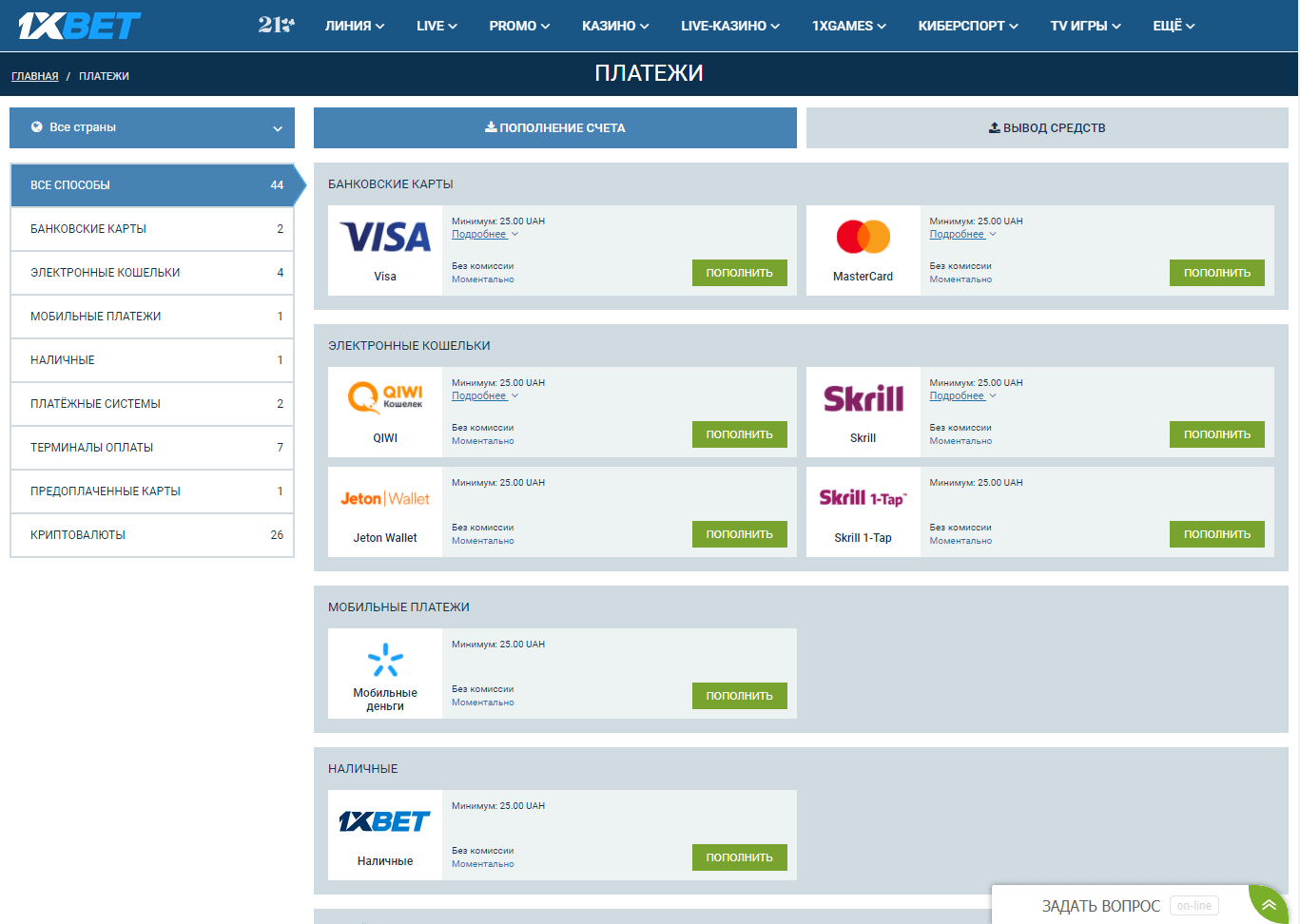Click ПОПОЛНИТЬ button for MasterCard
Viewport: 1300px width, 924px height.
pyautogui.click(x=1217, y=273)
